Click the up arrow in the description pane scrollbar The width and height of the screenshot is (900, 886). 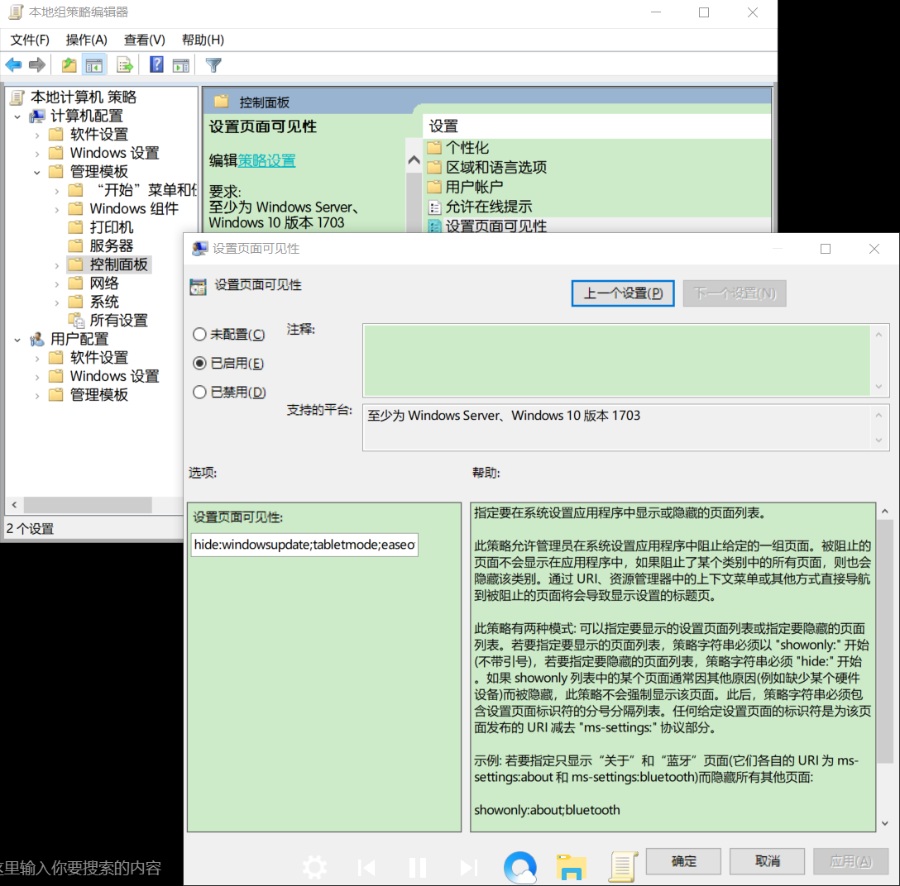[414, 160]
